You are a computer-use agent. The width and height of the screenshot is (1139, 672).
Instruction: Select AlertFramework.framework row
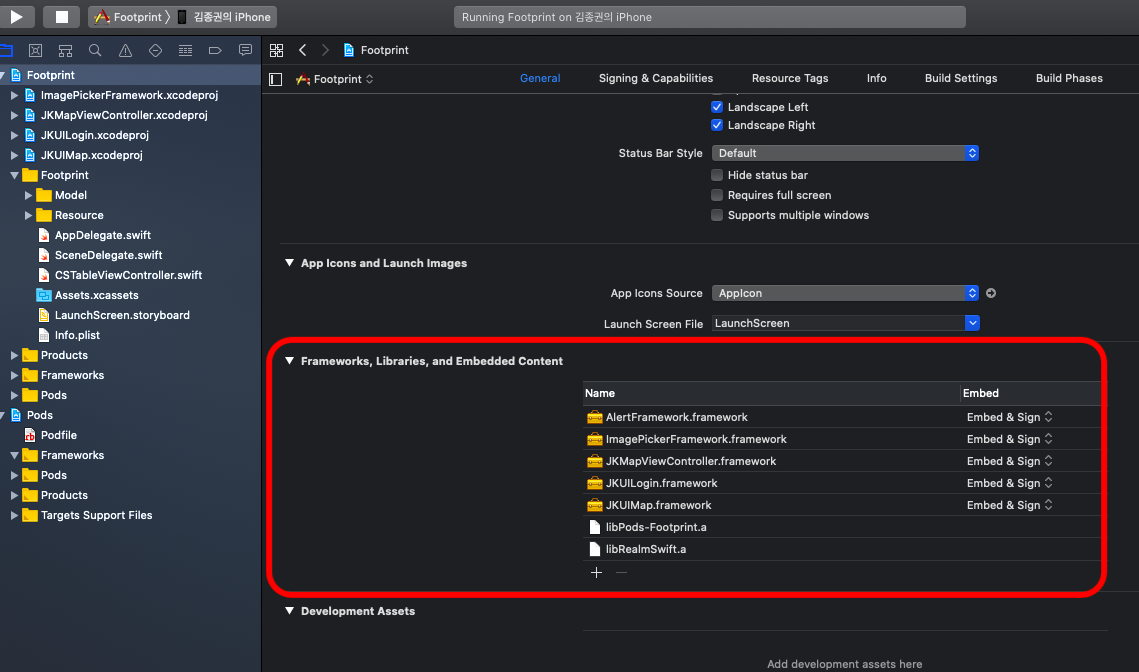843,417
